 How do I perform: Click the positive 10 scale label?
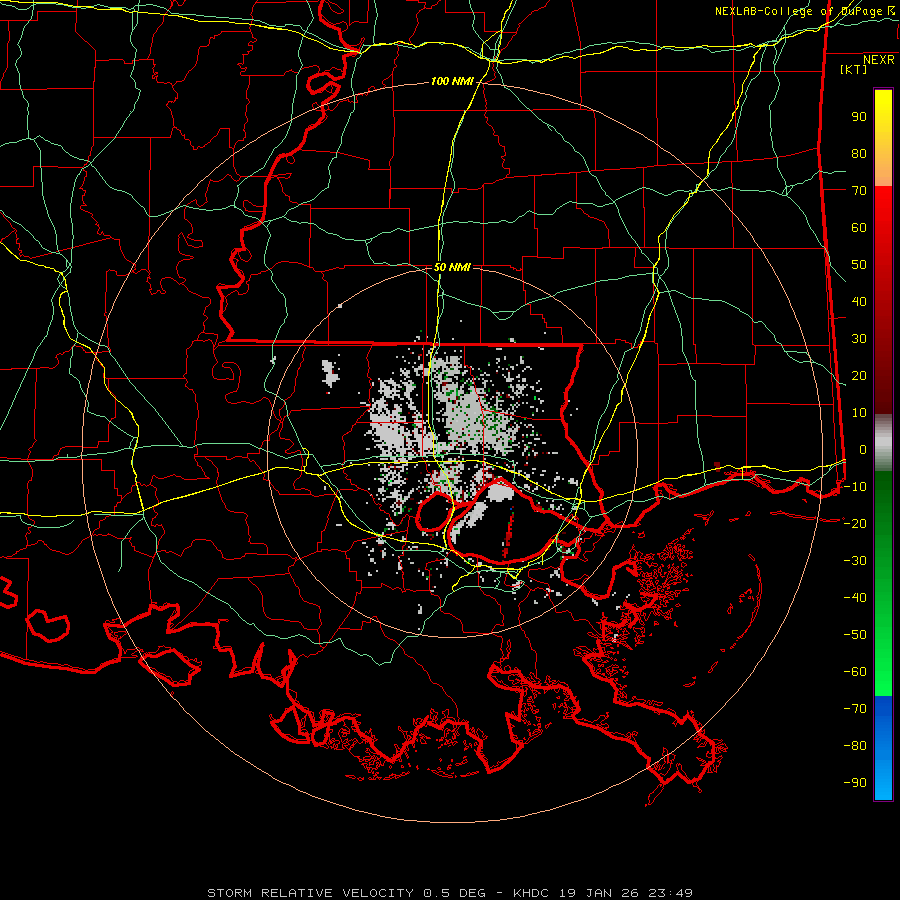tap(859, 413)
